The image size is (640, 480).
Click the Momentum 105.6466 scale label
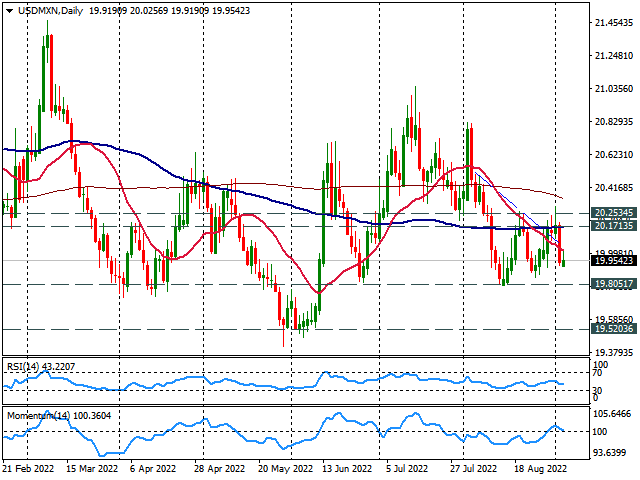[614, 413]
